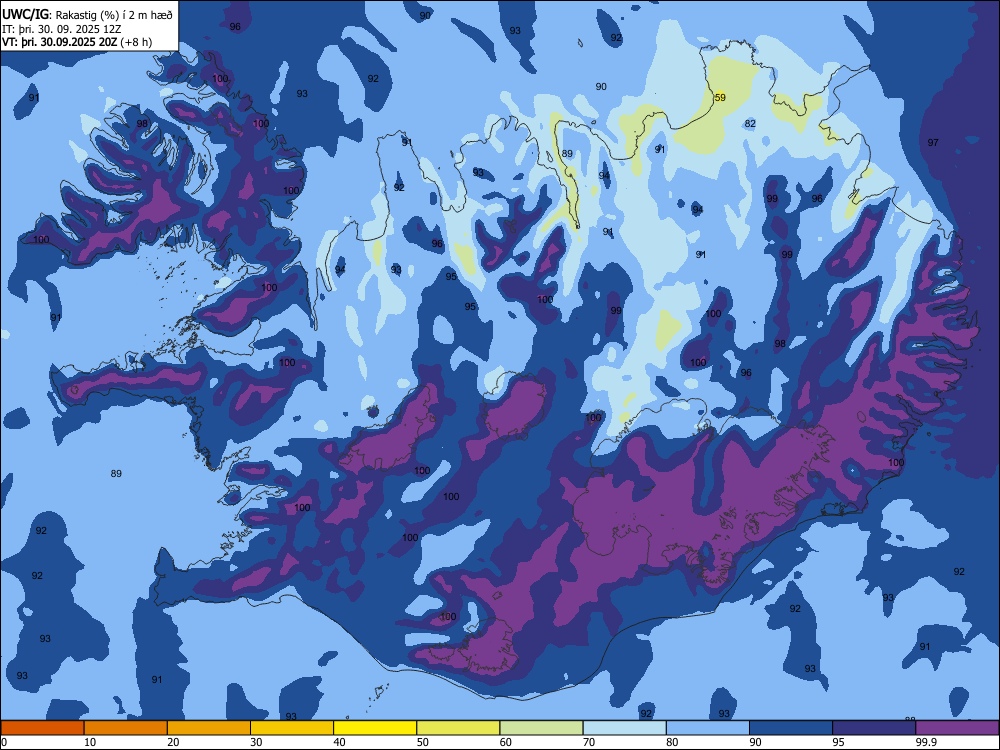1000x750 pixels.
Task: Select the amber 20–30 legend swatch
Action: [x=209, y=728]
